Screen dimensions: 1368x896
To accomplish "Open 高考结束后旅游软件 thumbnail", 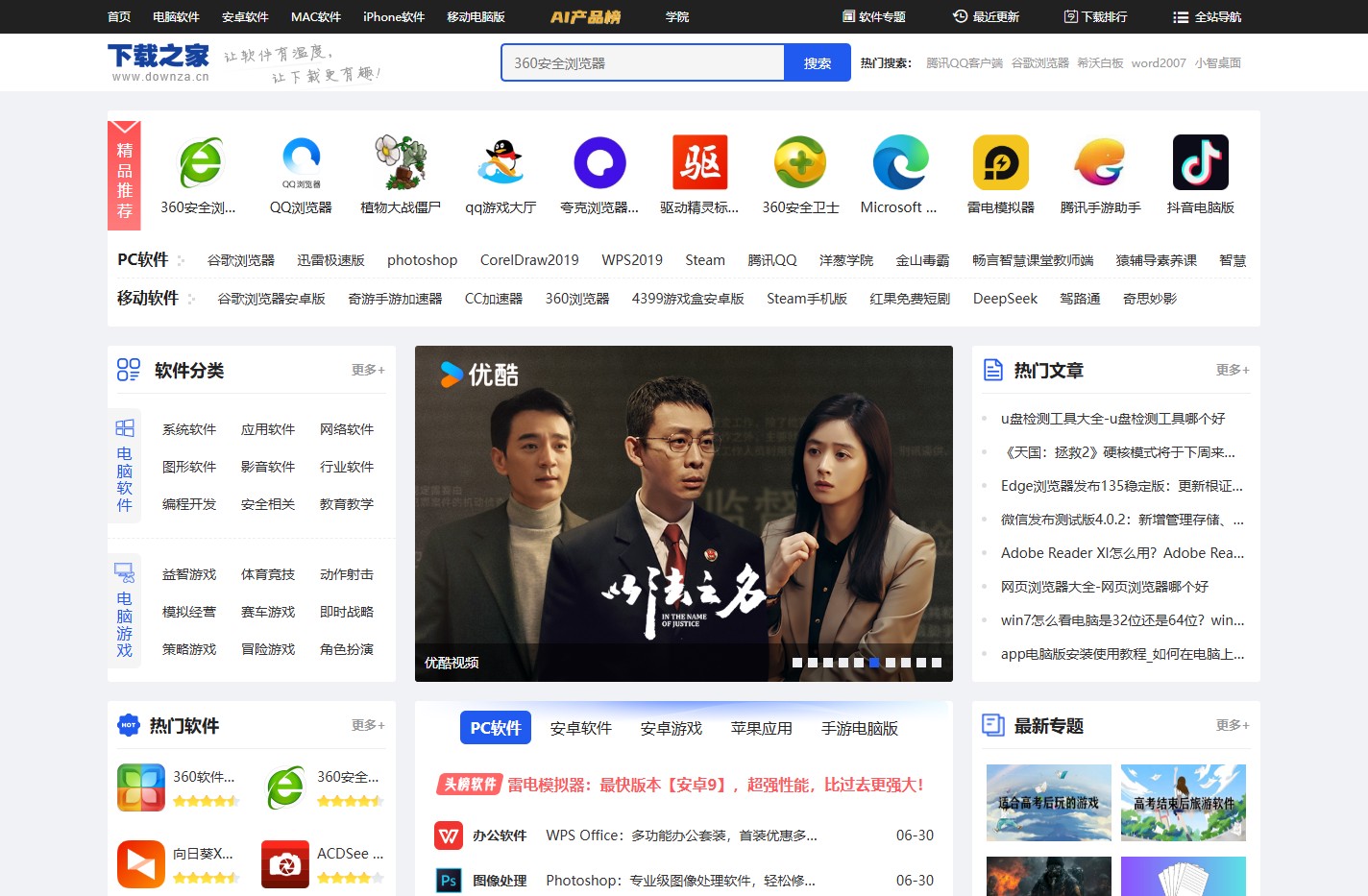I will (x=1184, y=803).
